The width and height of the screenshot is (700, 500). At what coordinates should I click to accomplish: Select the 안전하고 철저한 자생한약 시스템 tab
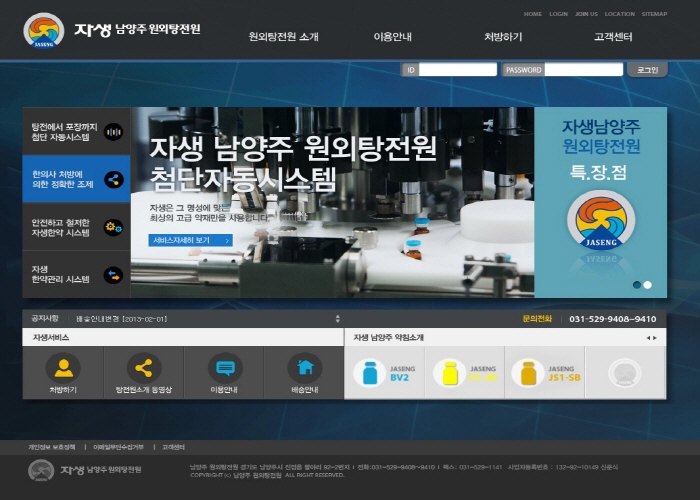coord(76,227)
